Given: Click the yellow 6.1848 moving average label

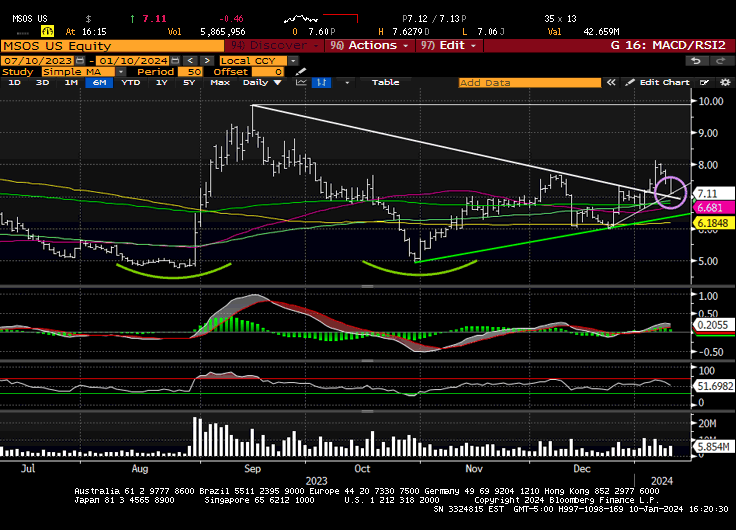Looking at the screenshot, I should pyautogui.click(x=713, y=223).
